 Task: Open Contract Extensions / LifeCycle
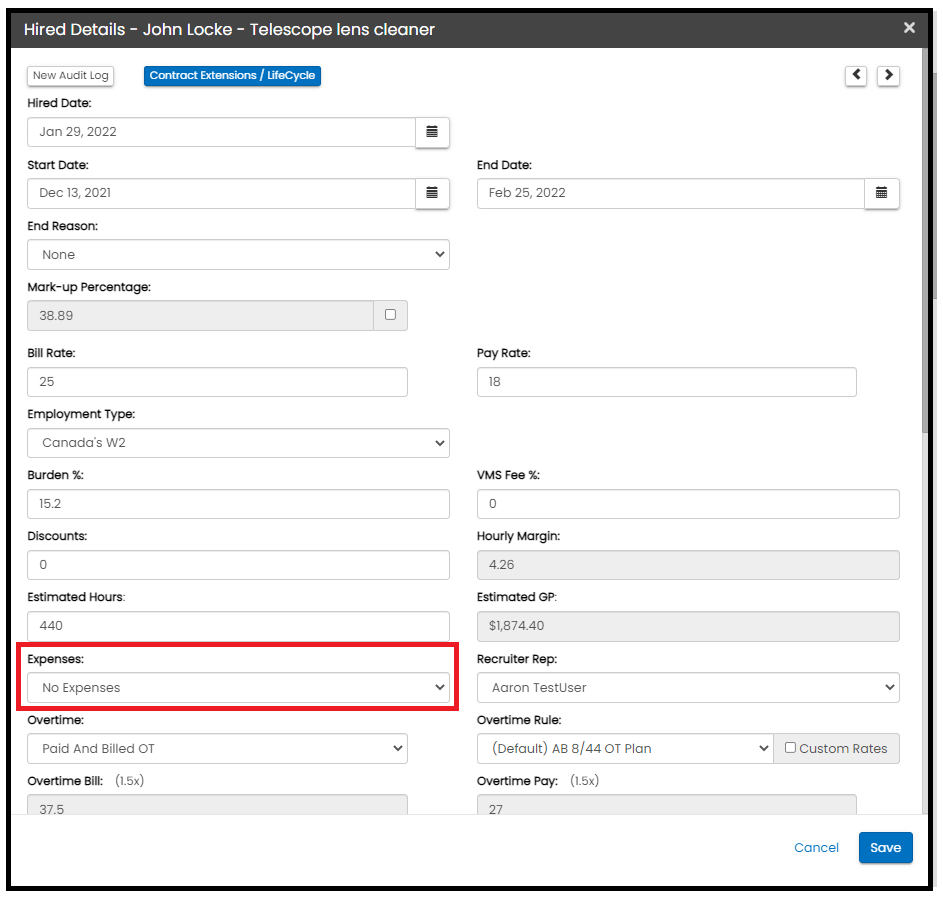232,76
